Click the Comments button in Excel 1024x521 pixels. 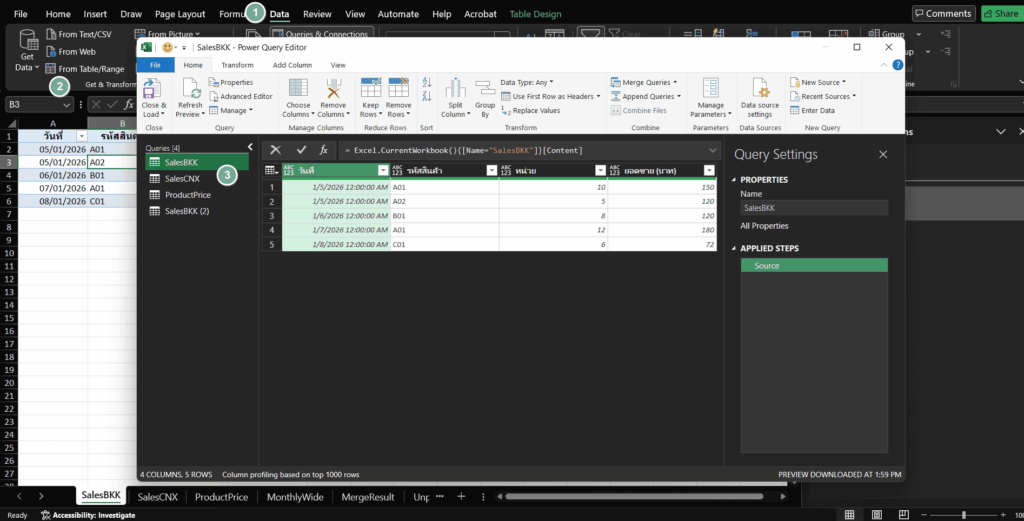coord(944,14)
